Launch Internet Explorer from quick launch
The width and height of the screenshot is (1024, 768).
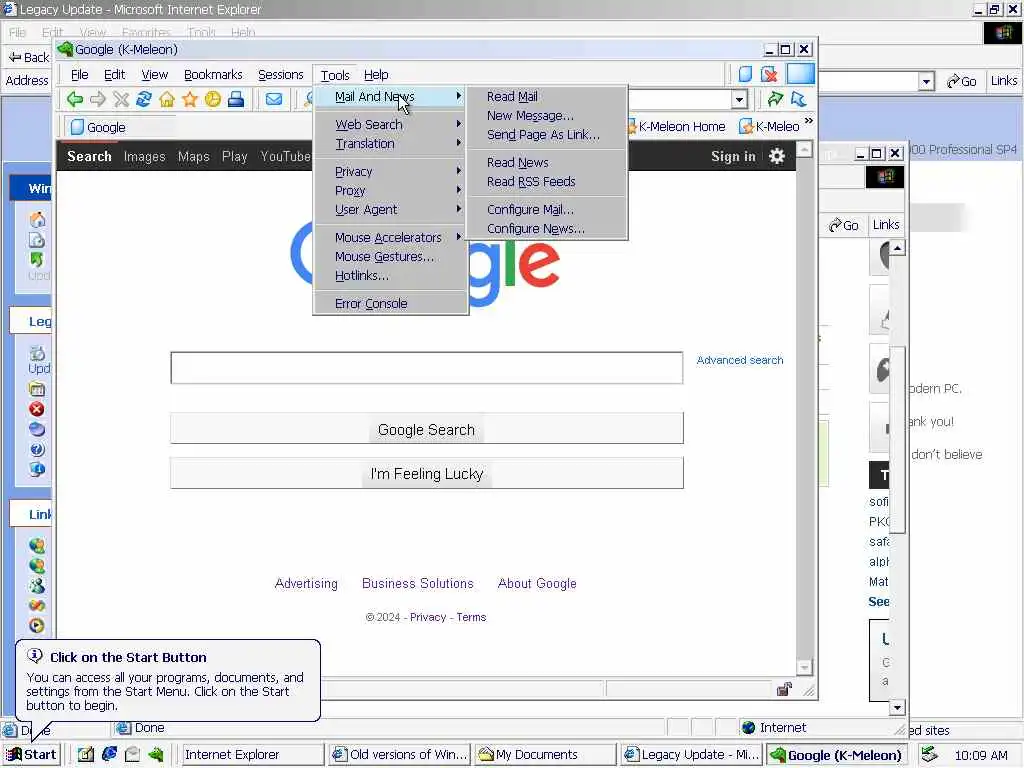click(x=109, y=754)
